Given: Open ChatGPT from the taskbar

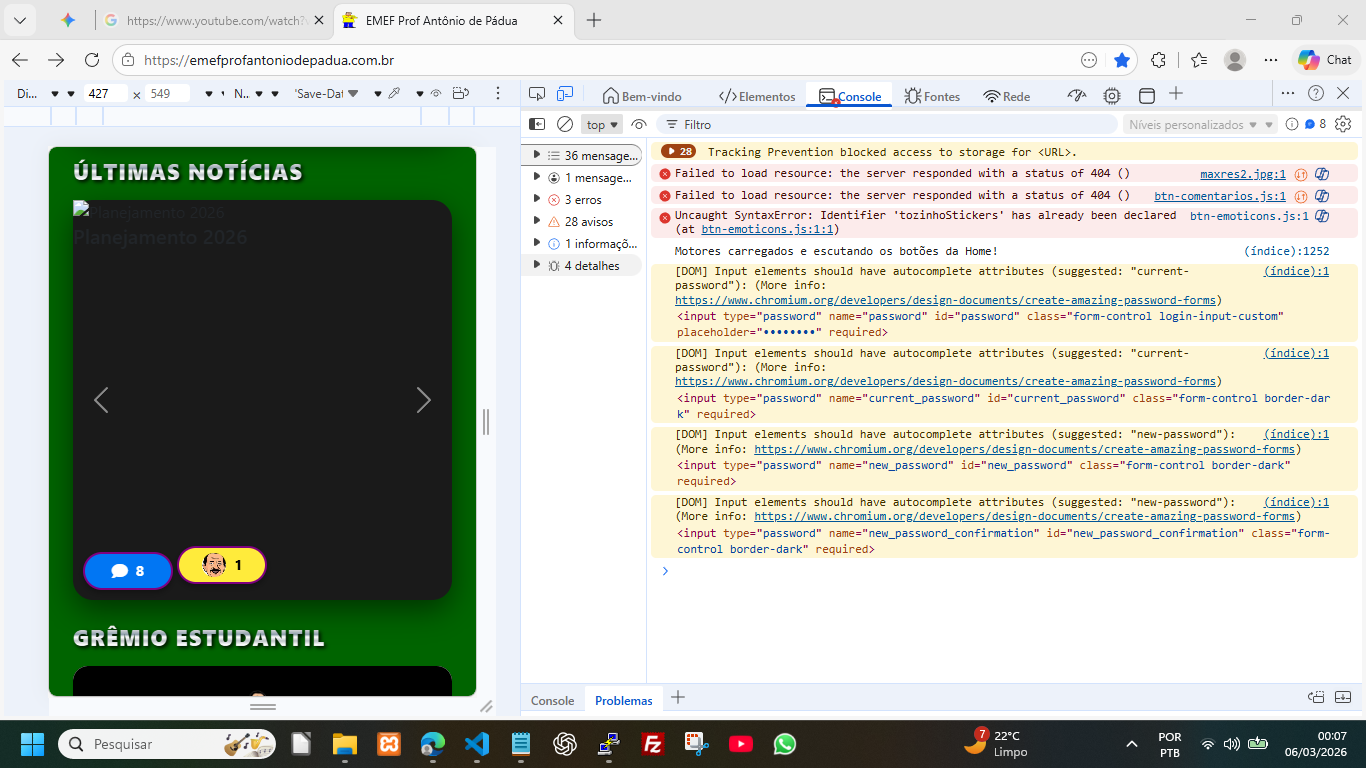Looking at the screenshot, I should point(565,744).
